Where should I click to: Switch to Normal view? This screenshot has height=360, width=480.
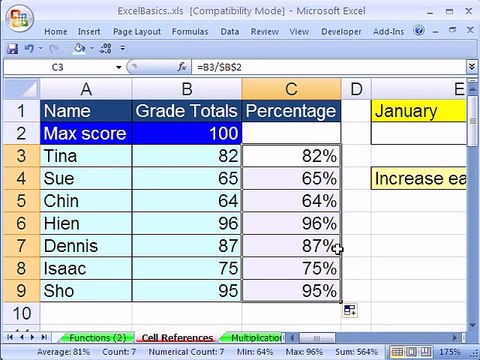(397, 352)
